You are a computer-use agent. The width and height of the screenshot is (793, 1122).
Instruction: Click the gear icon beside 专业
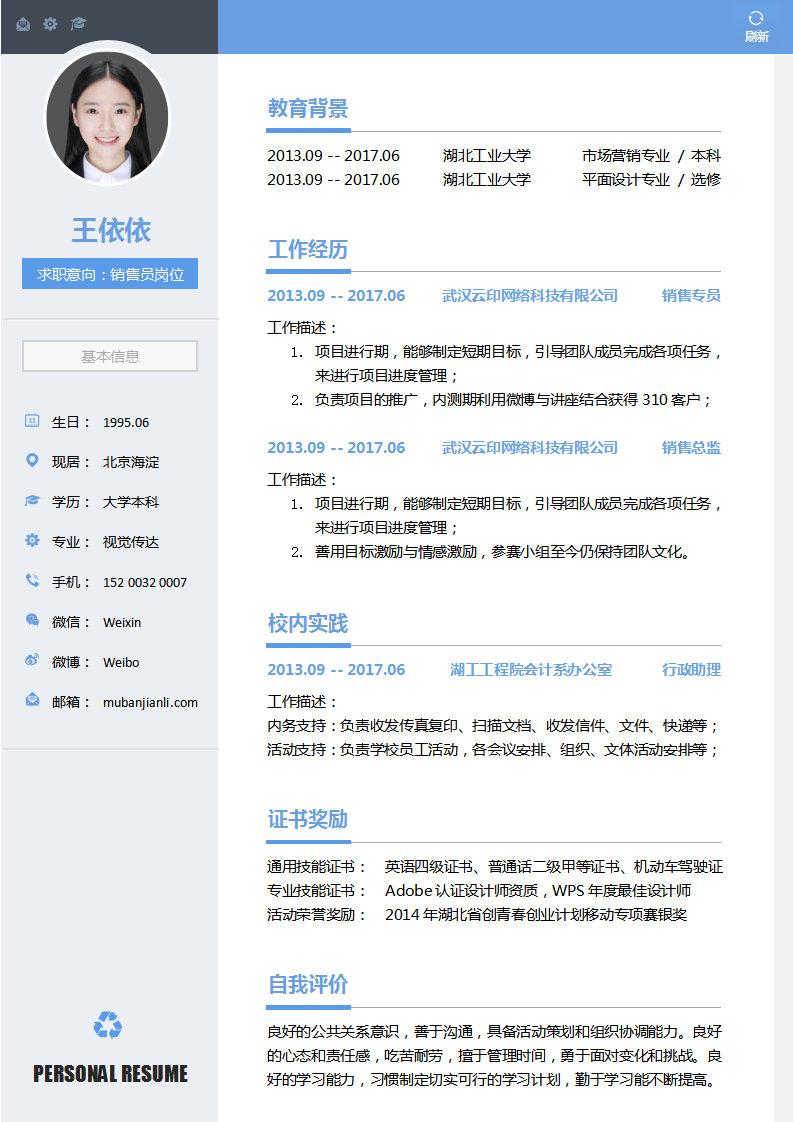pos(32,541)
